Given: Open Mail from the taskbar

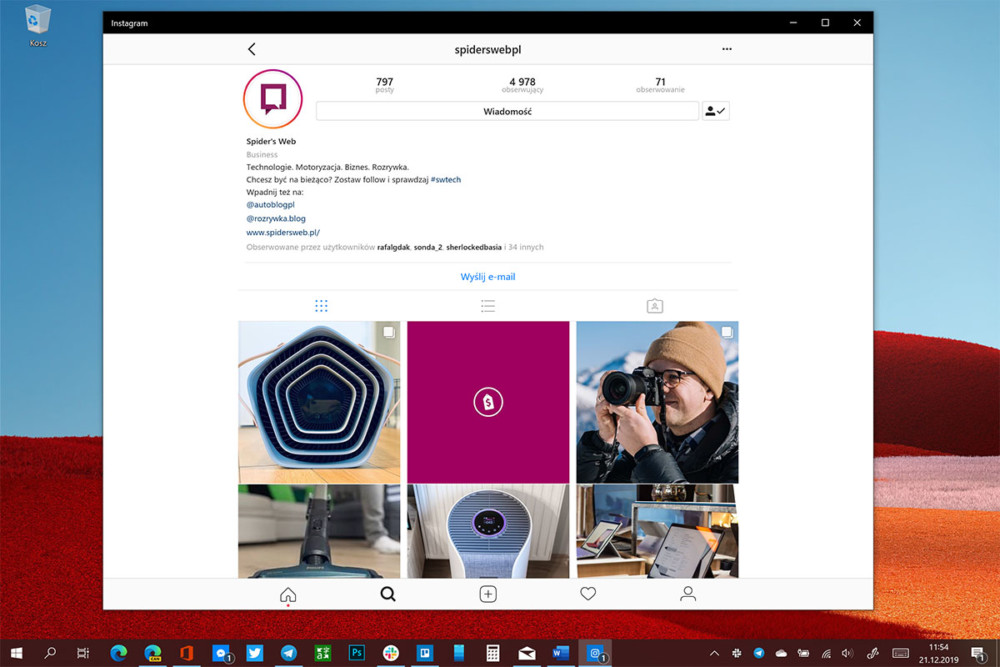Looking at the screenshot, I should [527, 653].
